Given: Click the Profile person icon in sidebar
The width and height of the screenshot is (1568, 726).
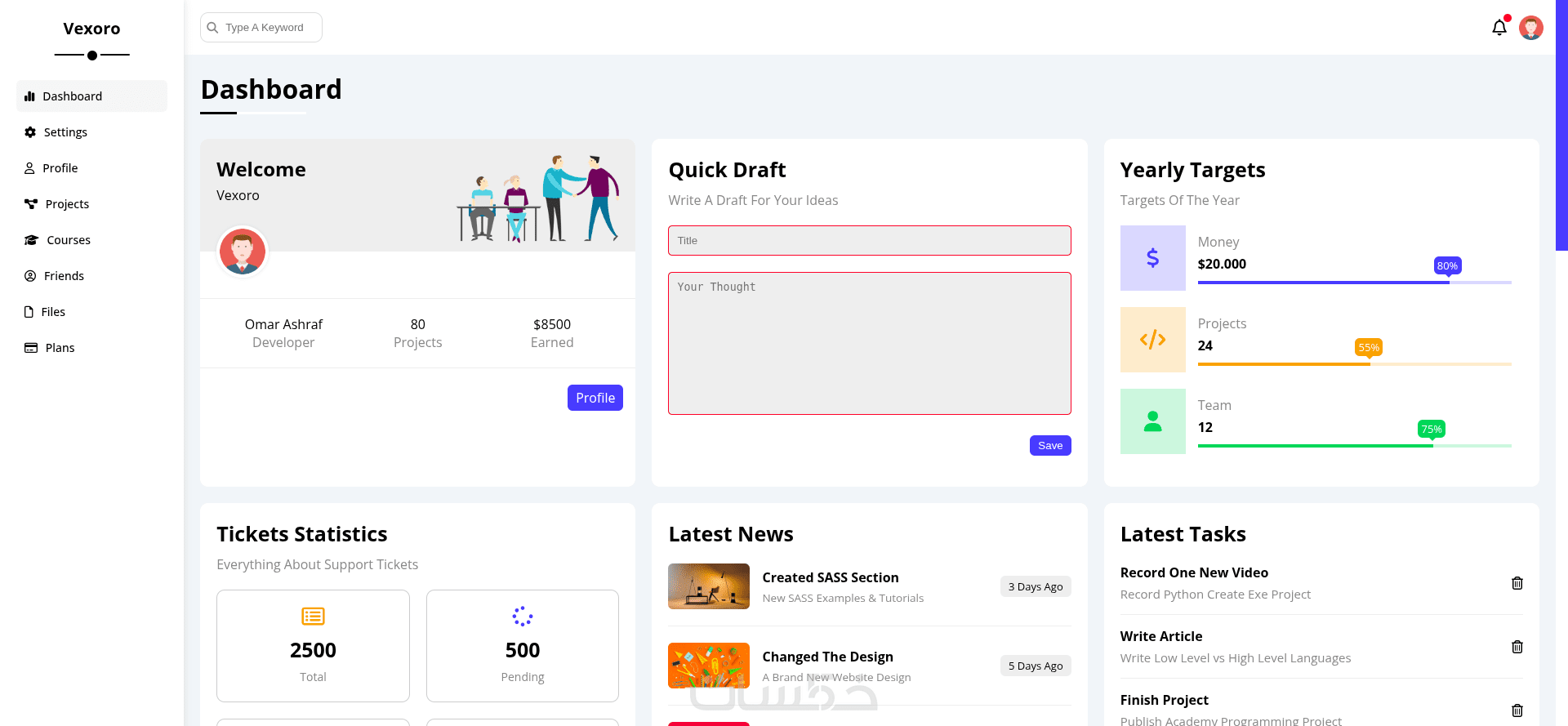Looking at the screenshot, I should coord(30,168).
